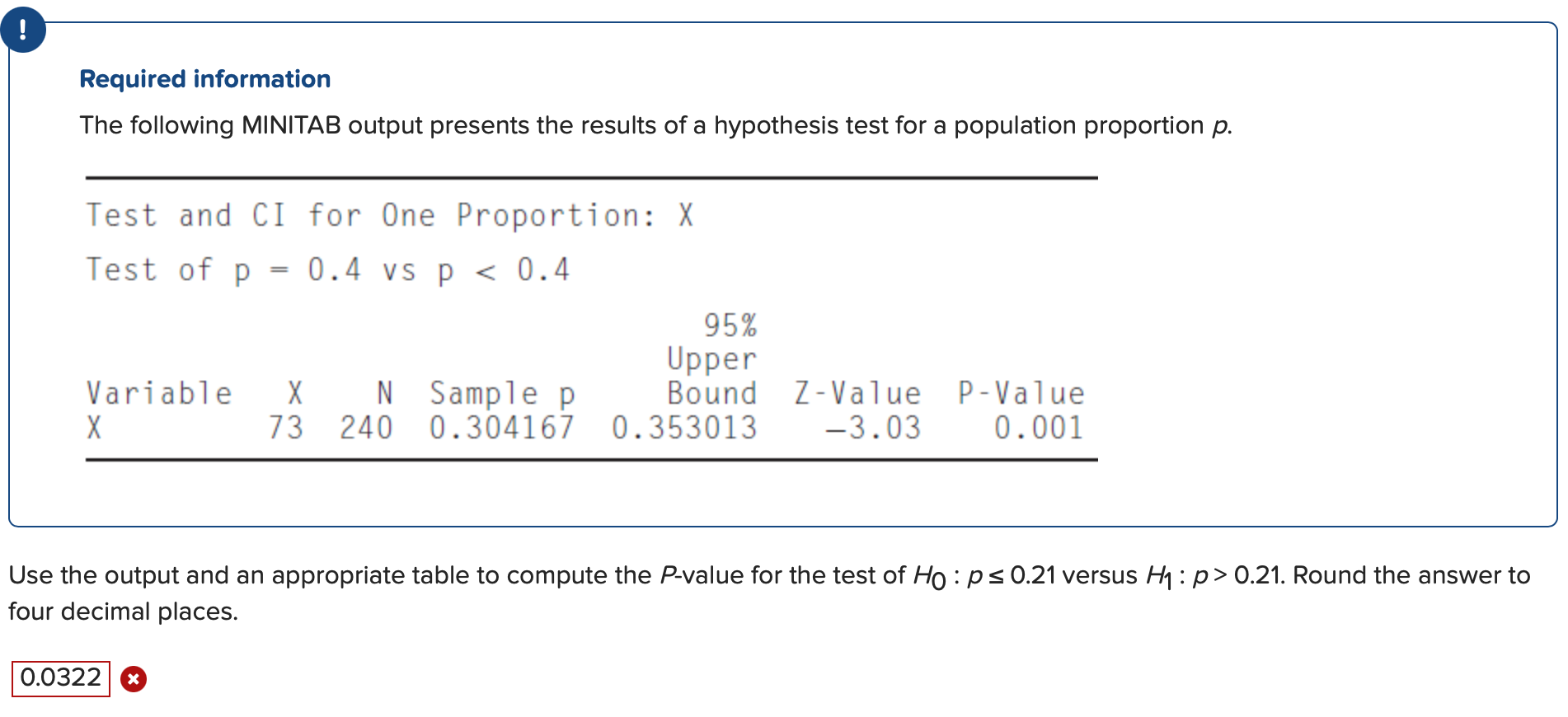Viewport: 1568px width, 717px height.
Task: Select the 'Required information' heading
Action: point(204,78)
